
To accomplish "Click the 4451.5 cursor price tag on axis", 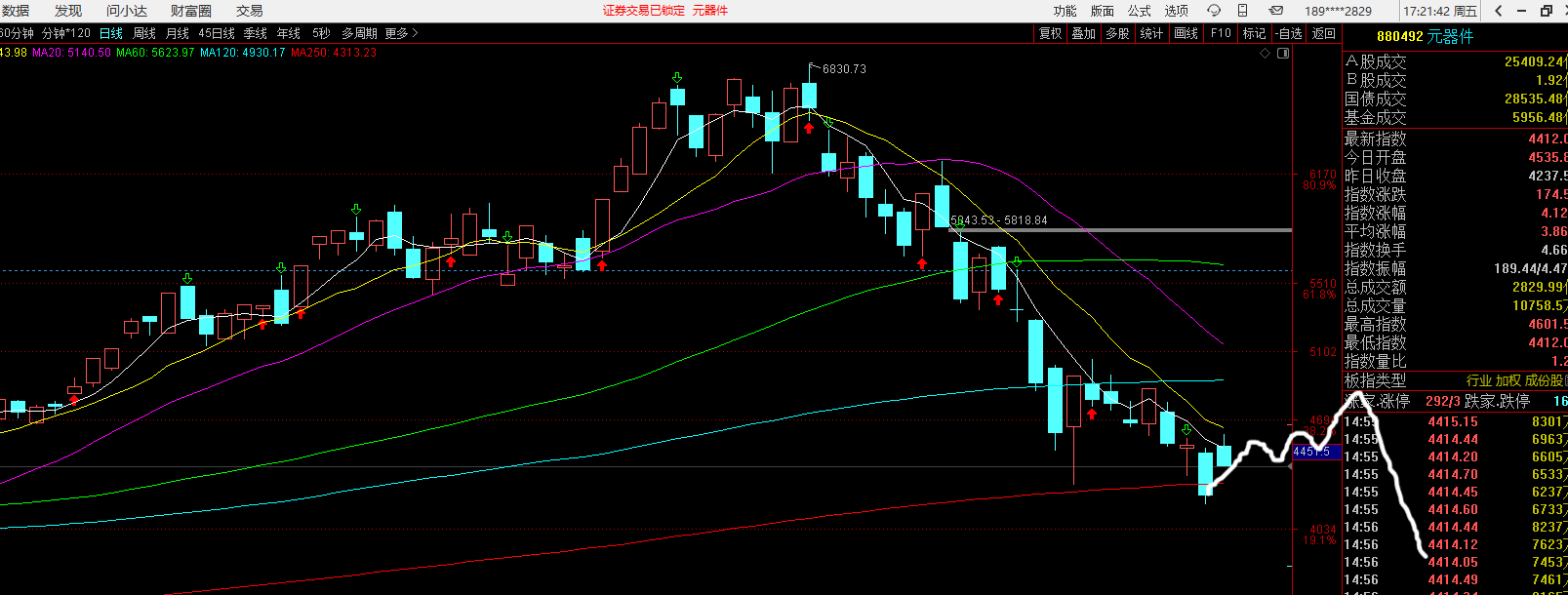I will tap(1316, 452).
